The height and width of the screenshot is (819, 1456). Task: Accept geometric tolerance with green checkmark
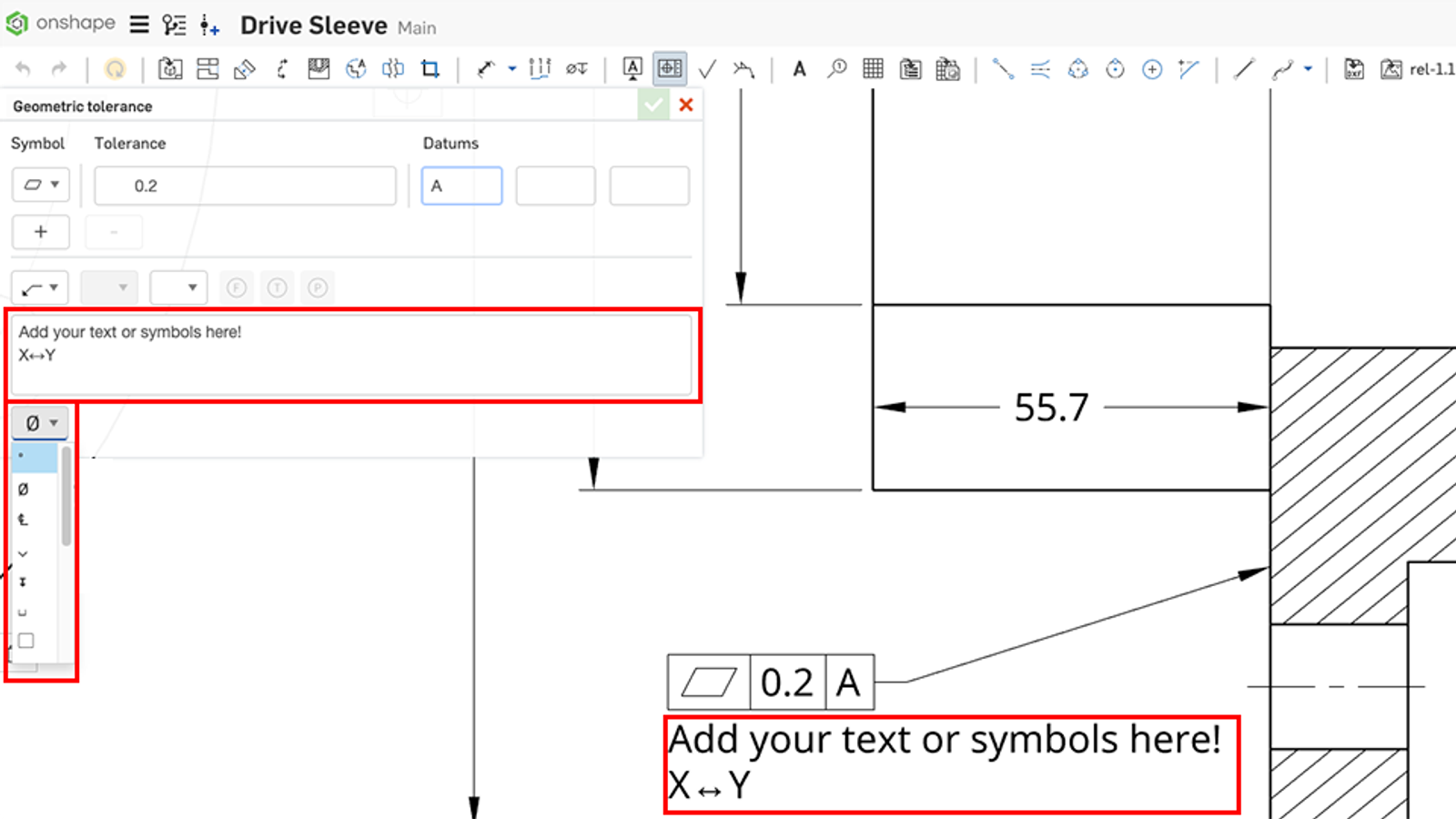coord(652,106)
